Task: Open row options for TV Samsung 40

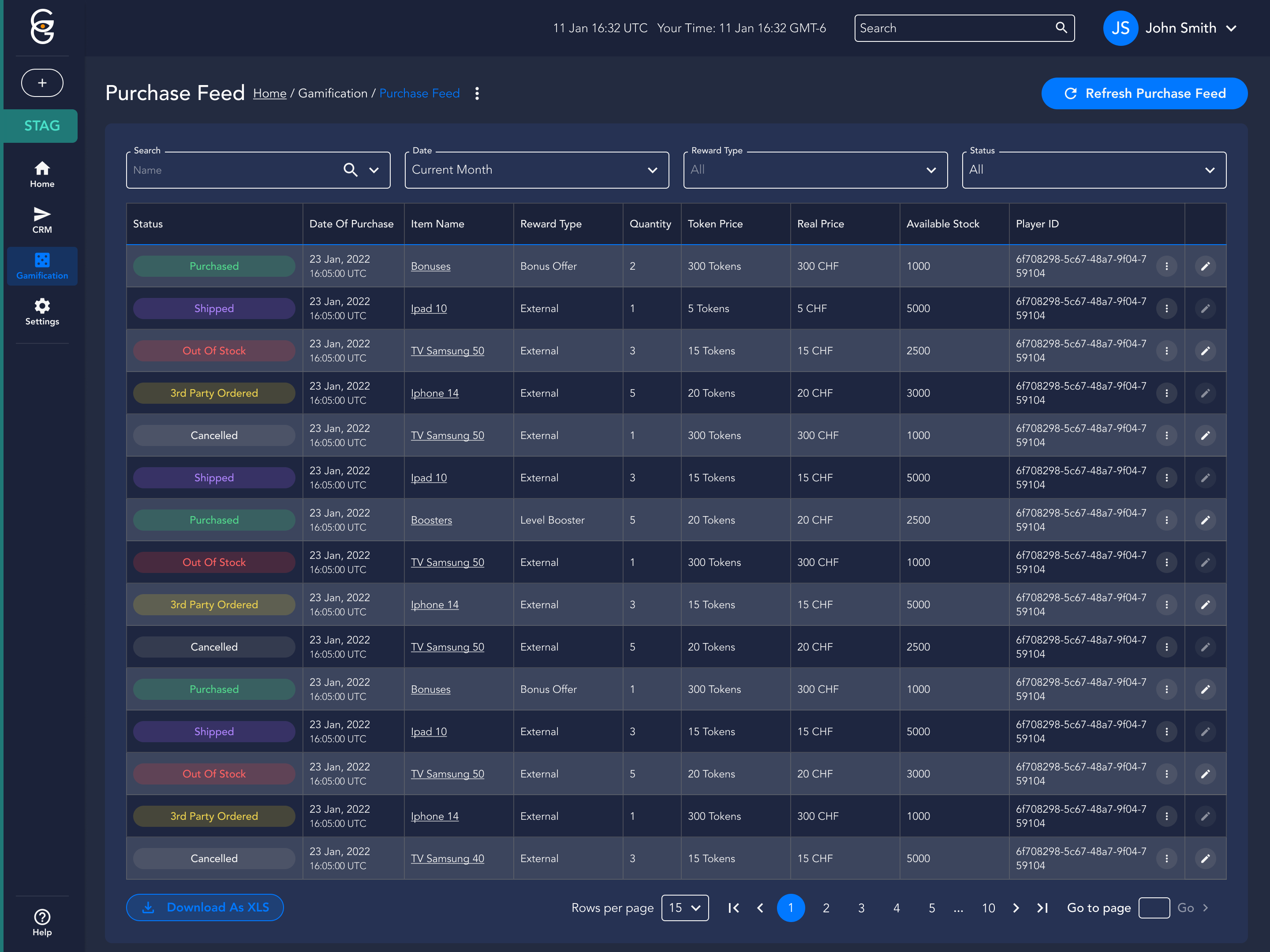Action: pos(1166,859)
